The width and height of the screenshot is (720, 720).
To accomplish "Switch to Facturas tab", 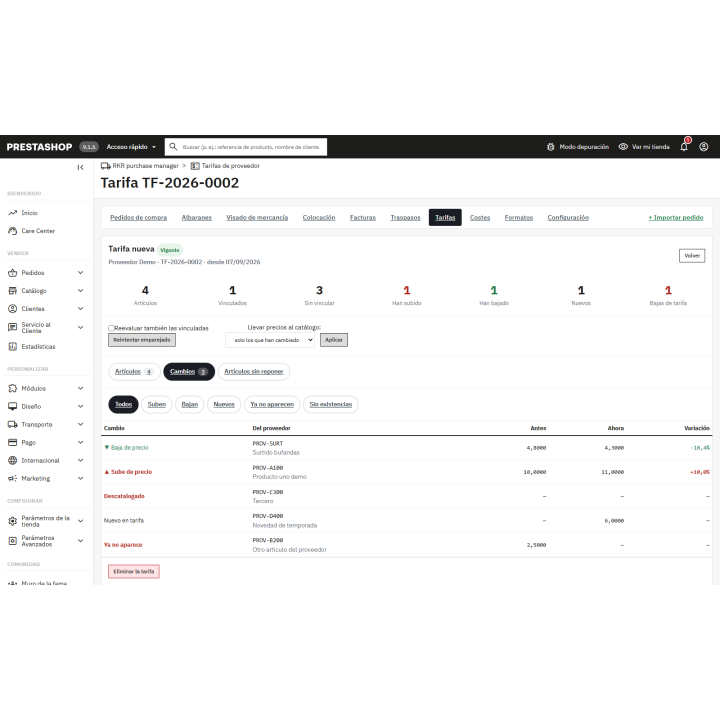I will click(363, 218).
